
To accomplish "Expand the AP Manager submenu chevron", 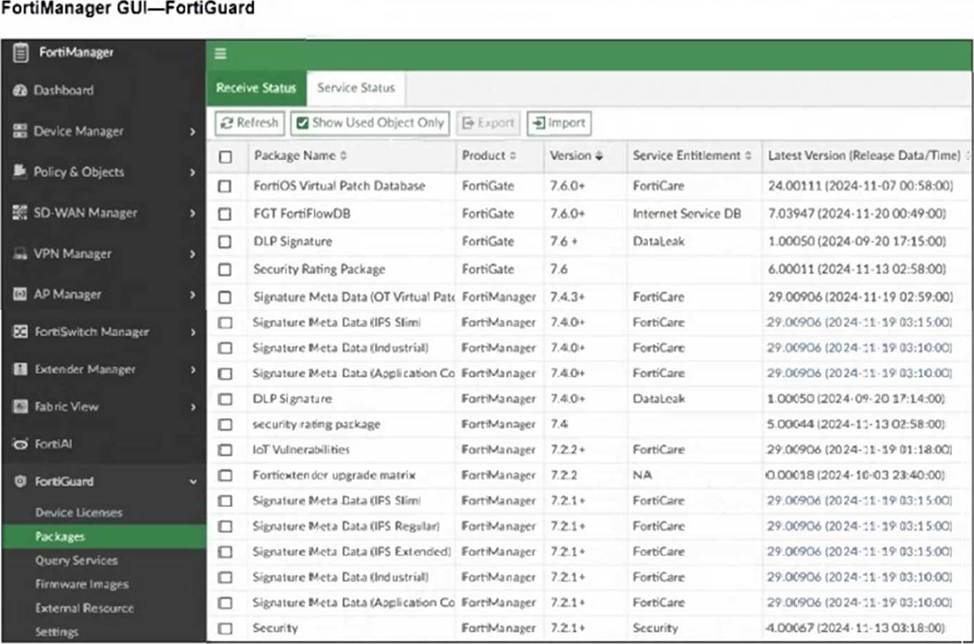I will pos(192,295).
